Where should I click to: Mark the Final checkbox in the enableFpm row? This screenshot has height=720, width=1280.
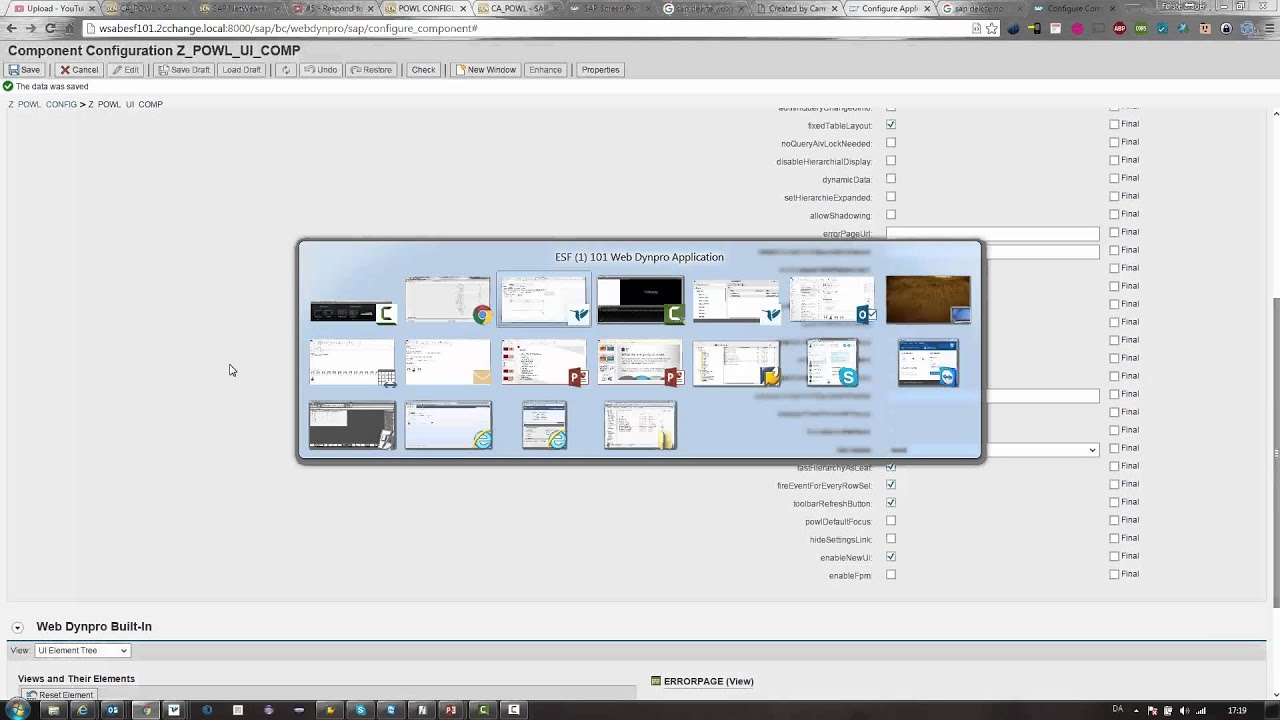(1114, 574)
